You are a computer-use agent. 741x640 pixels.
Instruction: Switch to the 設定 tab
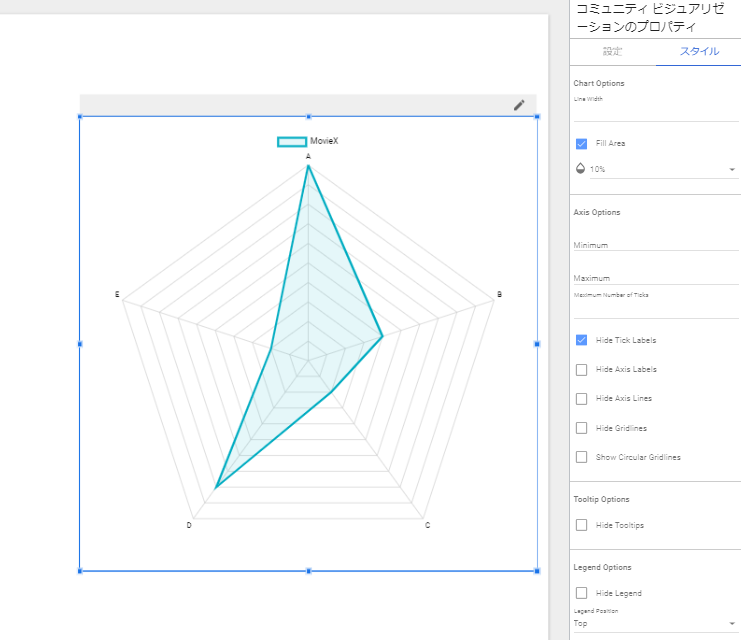click(612, 51)
